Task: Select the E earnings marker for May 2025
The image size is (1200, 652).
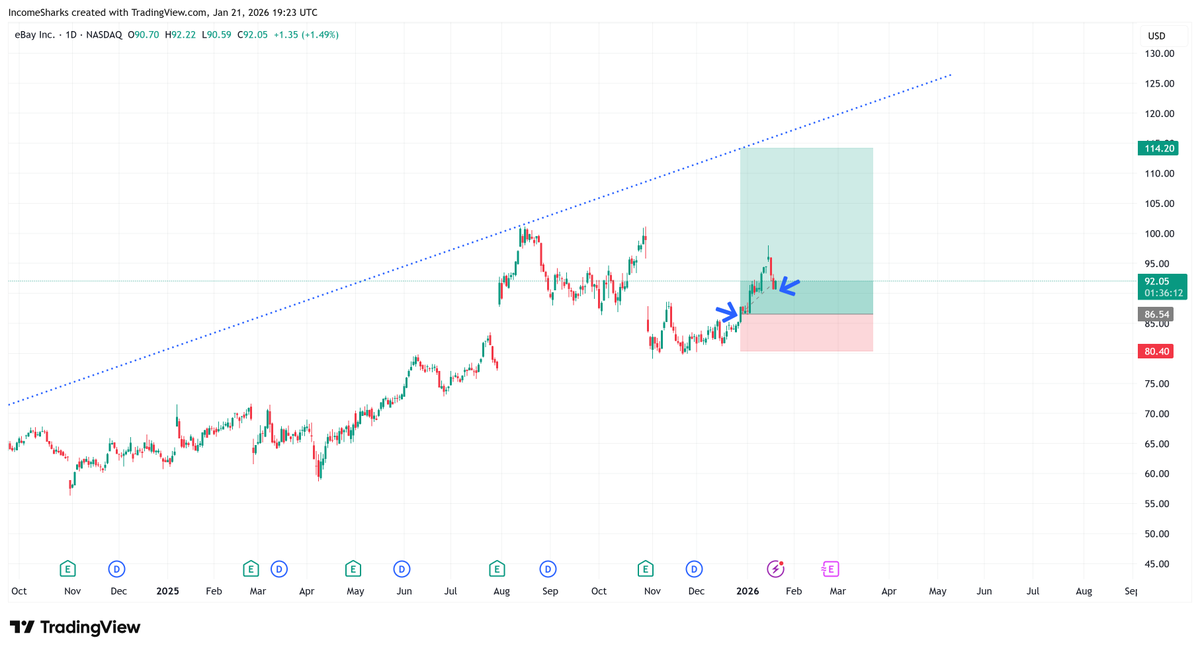Action: point(353,569)
